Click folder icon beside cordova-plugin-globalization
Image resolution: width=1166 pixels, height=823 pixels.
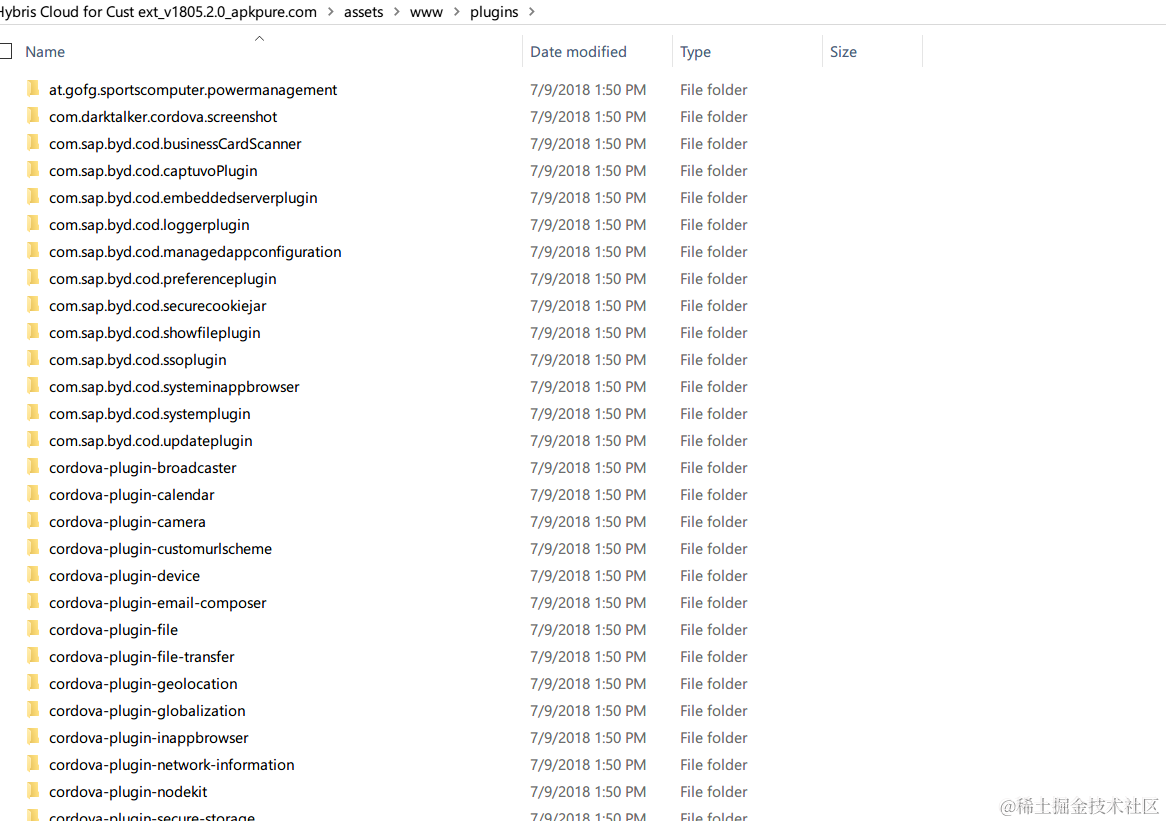pyautogui.click(x=33, y=710)
